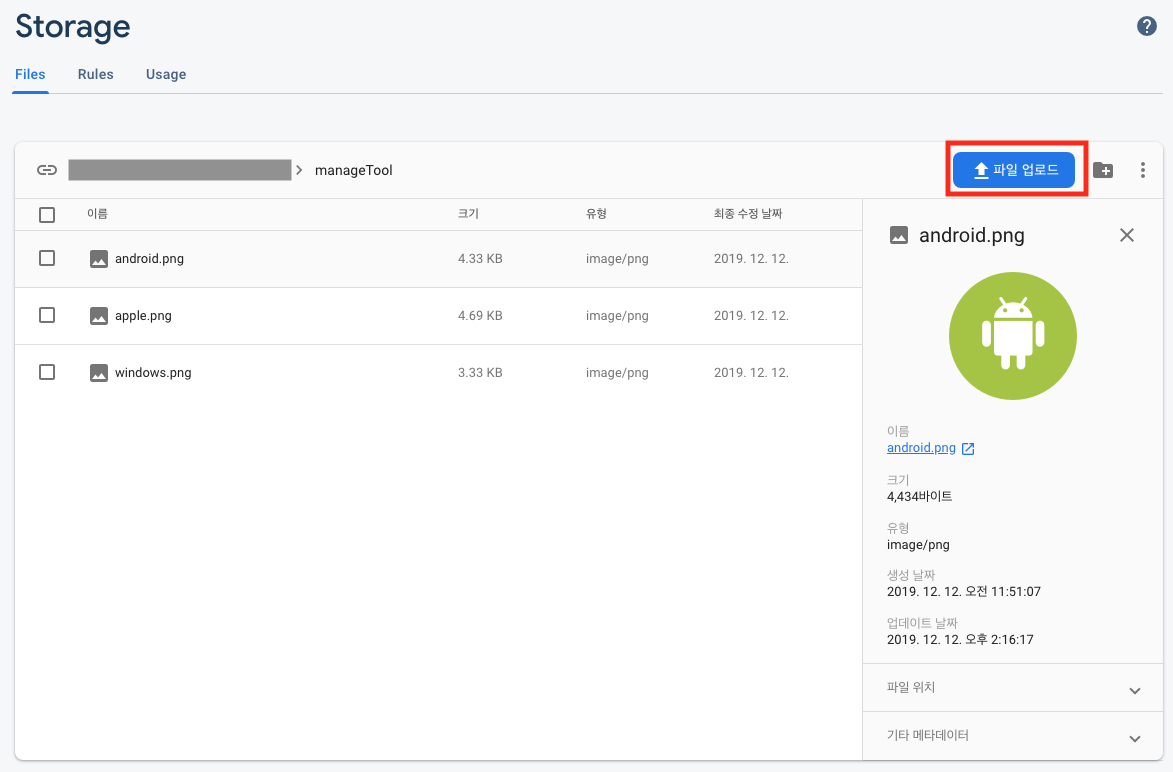Viewport: 1173px width, 772px height.
Task: Check the windows.png checkbox
Action: pyautogui.click(x=47, y=372)
